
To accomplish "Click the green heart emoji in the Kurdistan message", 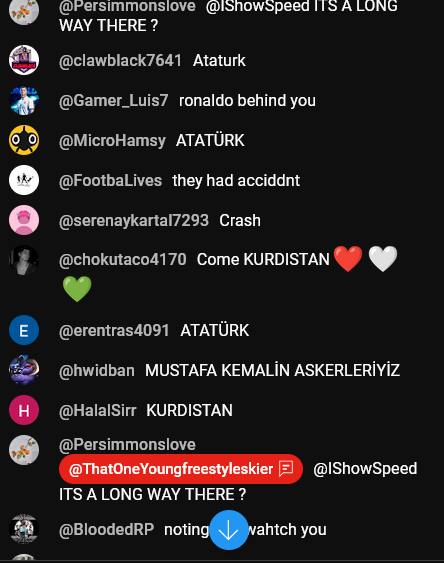I will tap(77, 289).
